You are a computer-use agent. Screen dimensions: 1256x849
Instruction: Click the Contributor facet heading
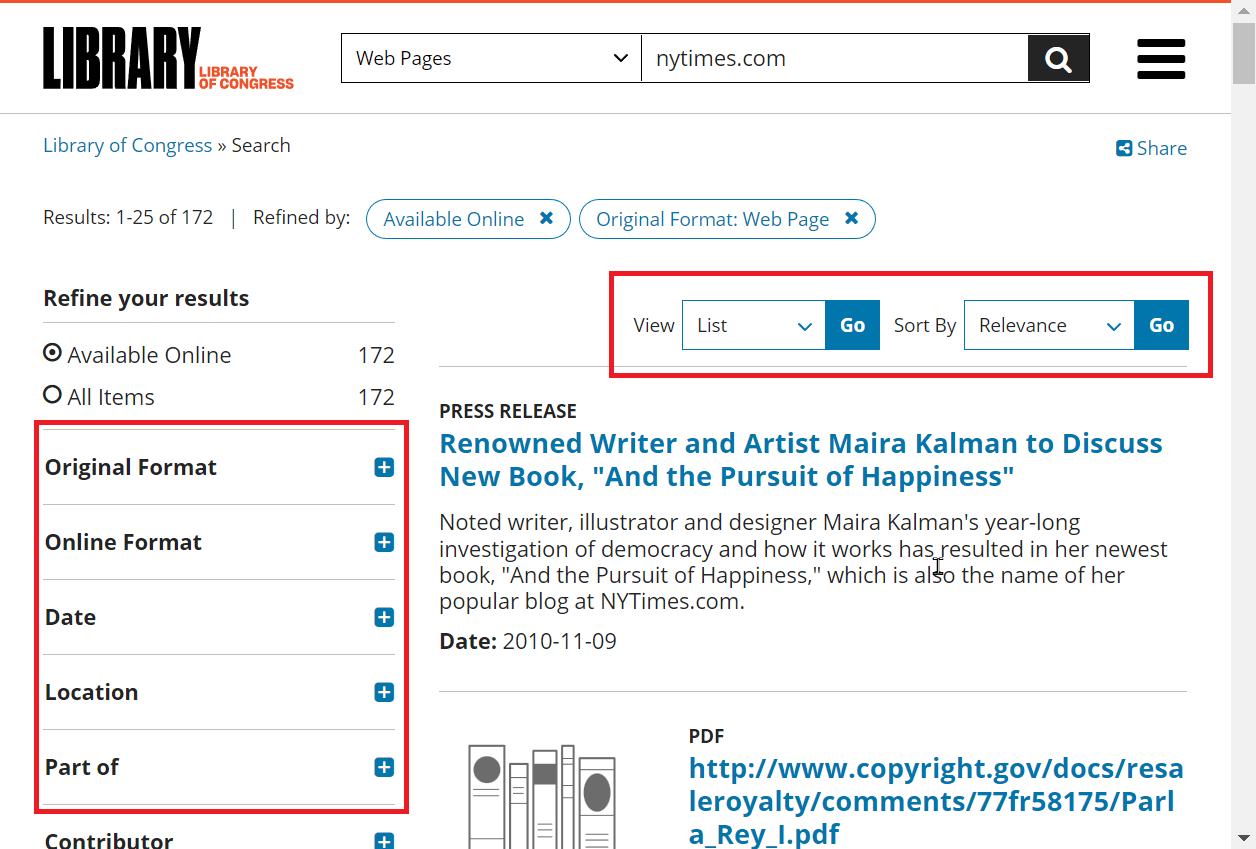(109, 840)
